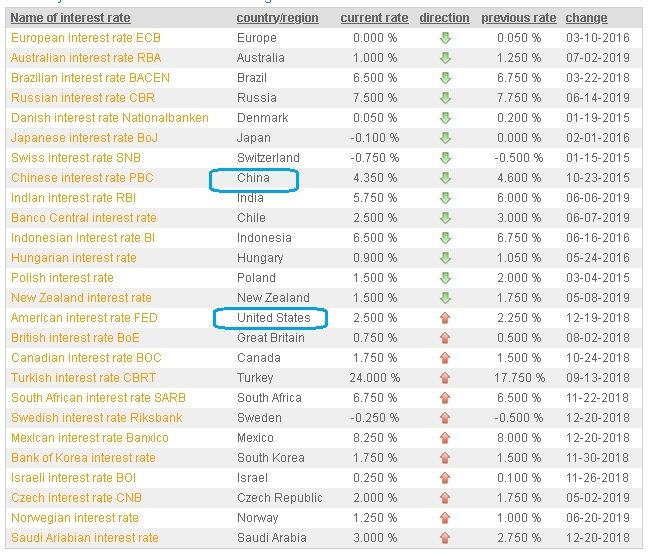Click the circled China country cell
Image resolution: width=648 pixels, height=553 pixels.
click(x=254, y=179)
